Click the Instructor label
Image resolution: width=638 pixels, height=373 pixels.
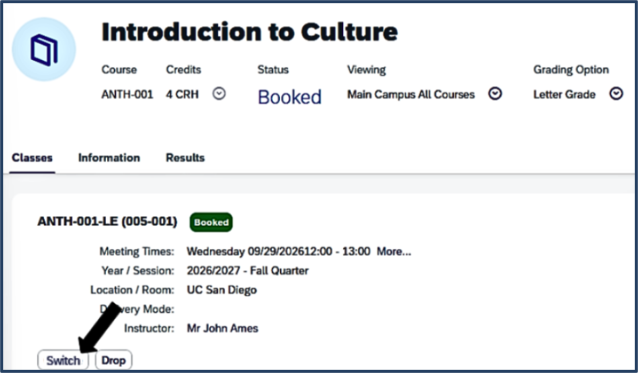tap(149, 328)
